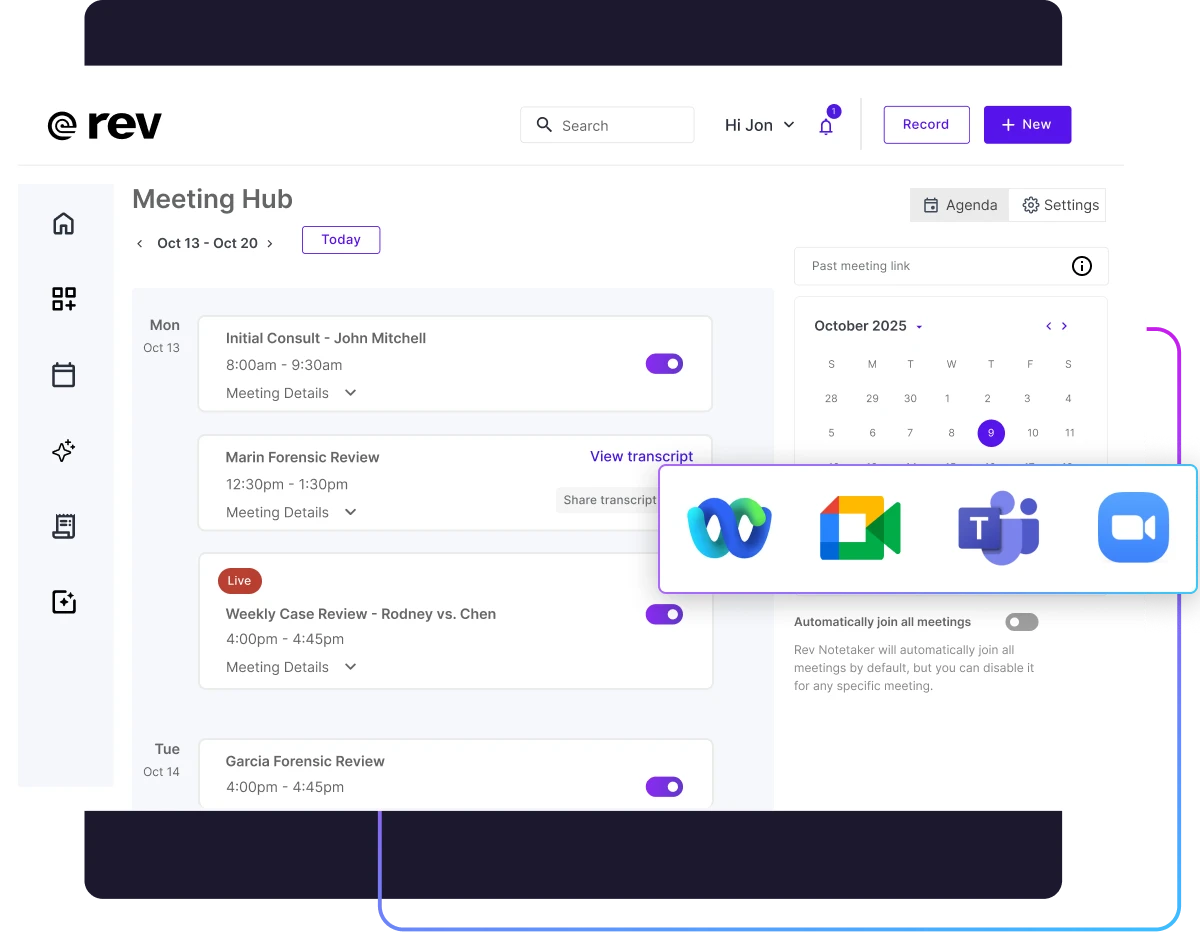Viewport: 1200px width, 932px height.
Task: Toggle recording for Weekly Case Review meeting
Action: click(x=664, y=614)
